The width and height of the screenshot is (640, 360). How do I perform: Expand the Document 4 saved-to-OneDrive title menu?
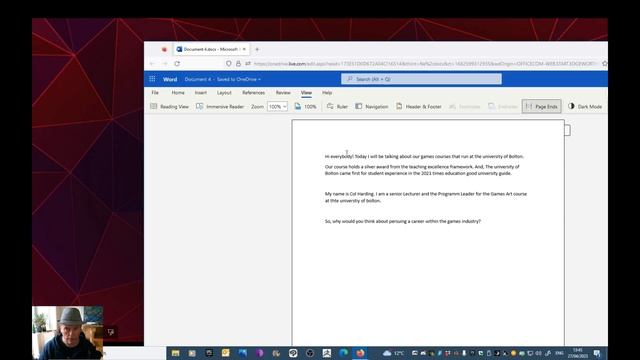222,79
